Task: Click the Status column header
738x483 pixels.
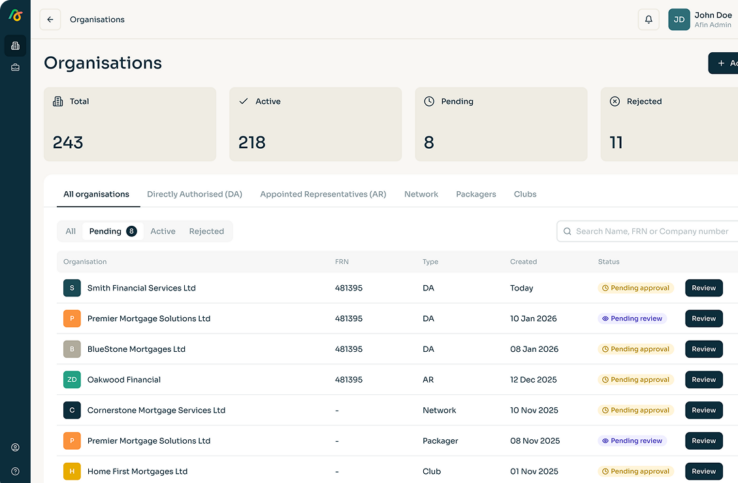Action: (x=609, y=262)
